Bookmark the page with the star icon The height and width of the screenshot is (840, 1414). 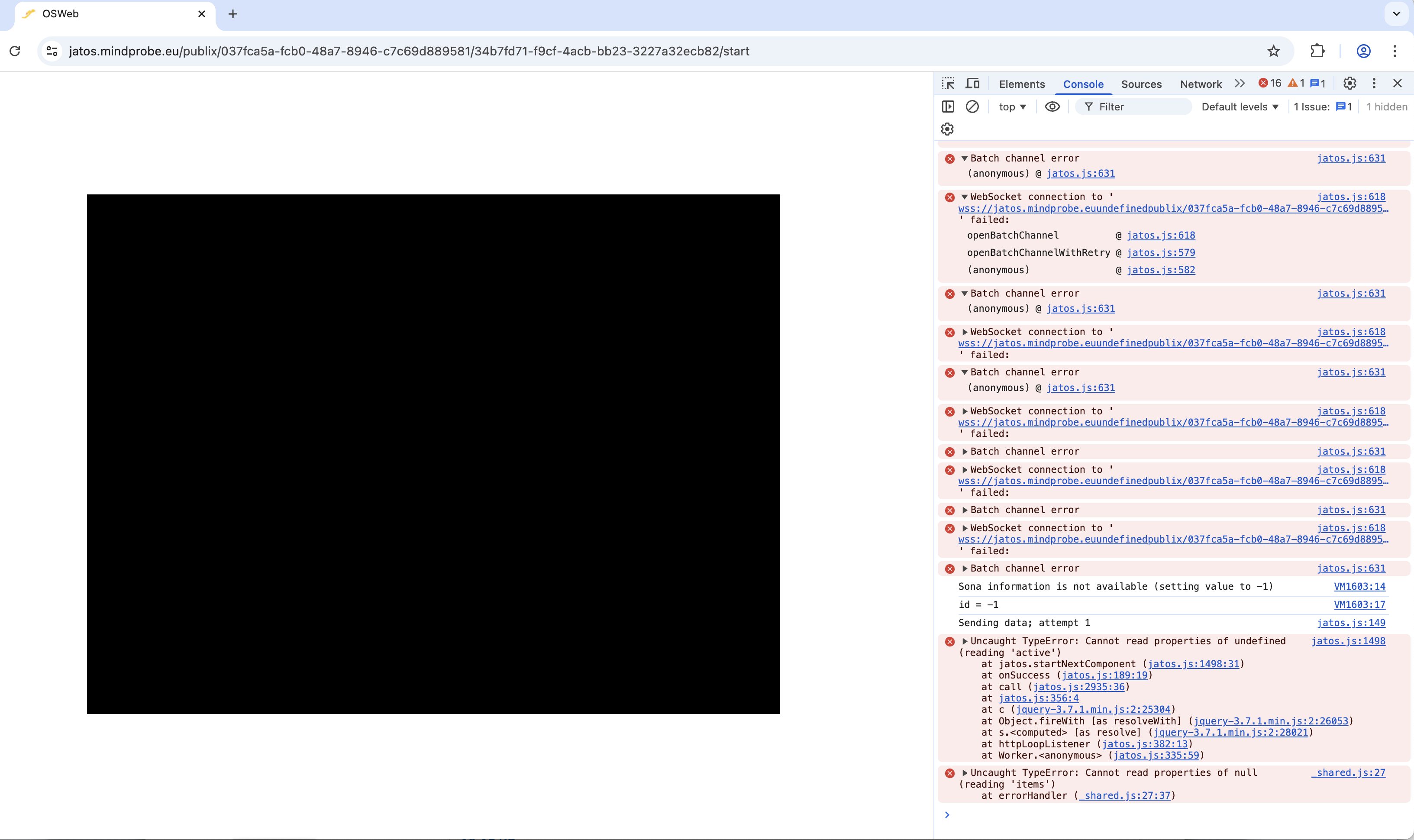coord(1273,51)
